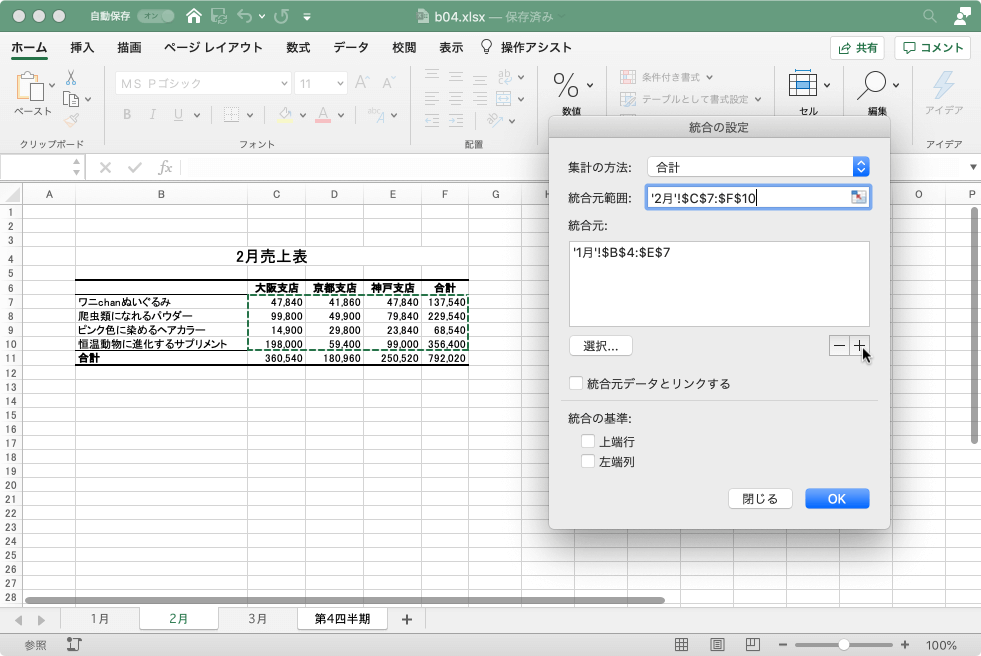
Task: Increase font size with larger A icon
Action: click(x=362, y=83)
